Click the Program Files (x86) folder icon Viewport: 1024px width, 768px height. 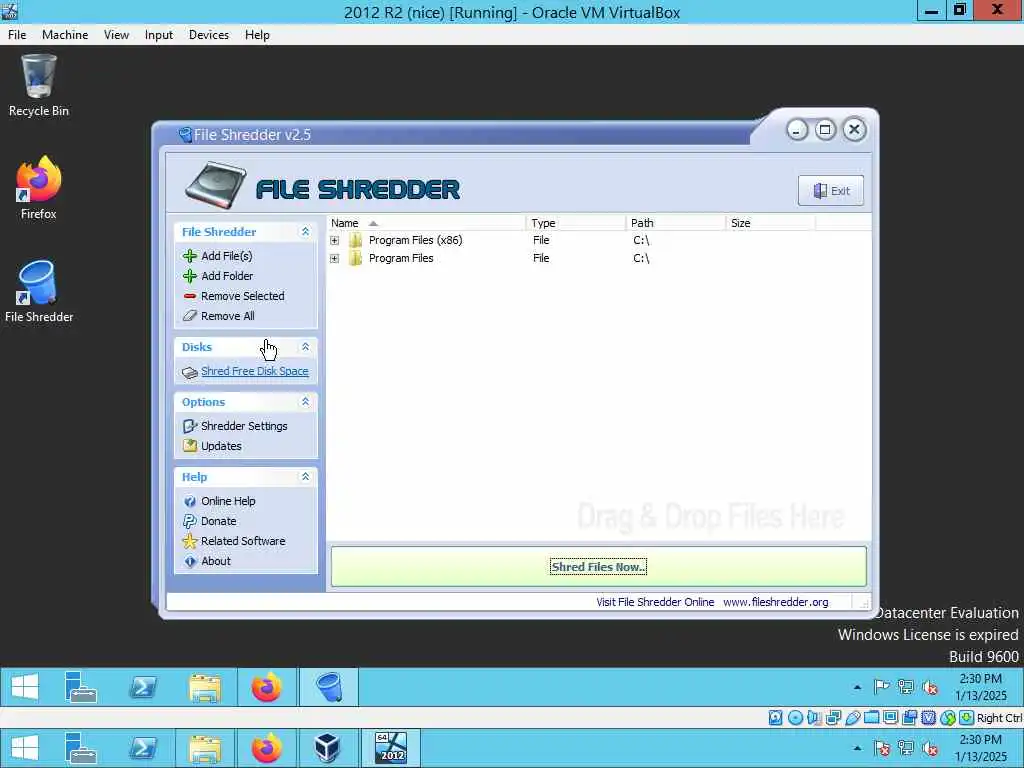tap(355, 240)
